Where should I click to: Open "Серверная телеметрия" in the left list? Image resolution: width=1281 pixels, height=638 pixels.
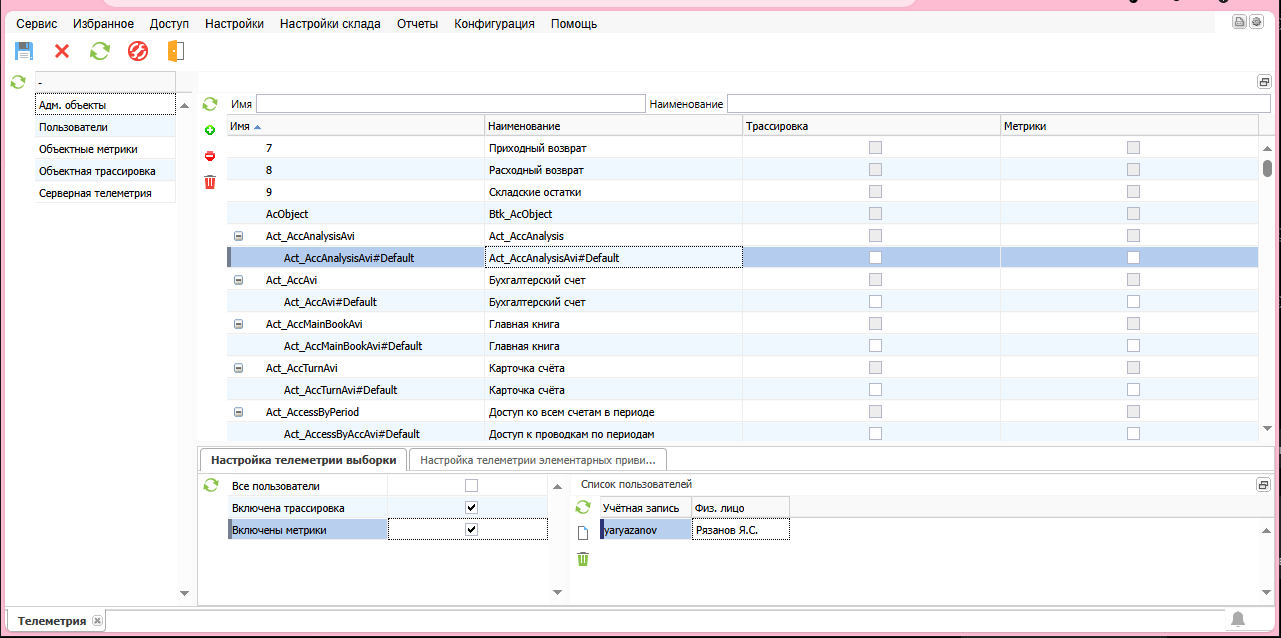coord(95,193)
